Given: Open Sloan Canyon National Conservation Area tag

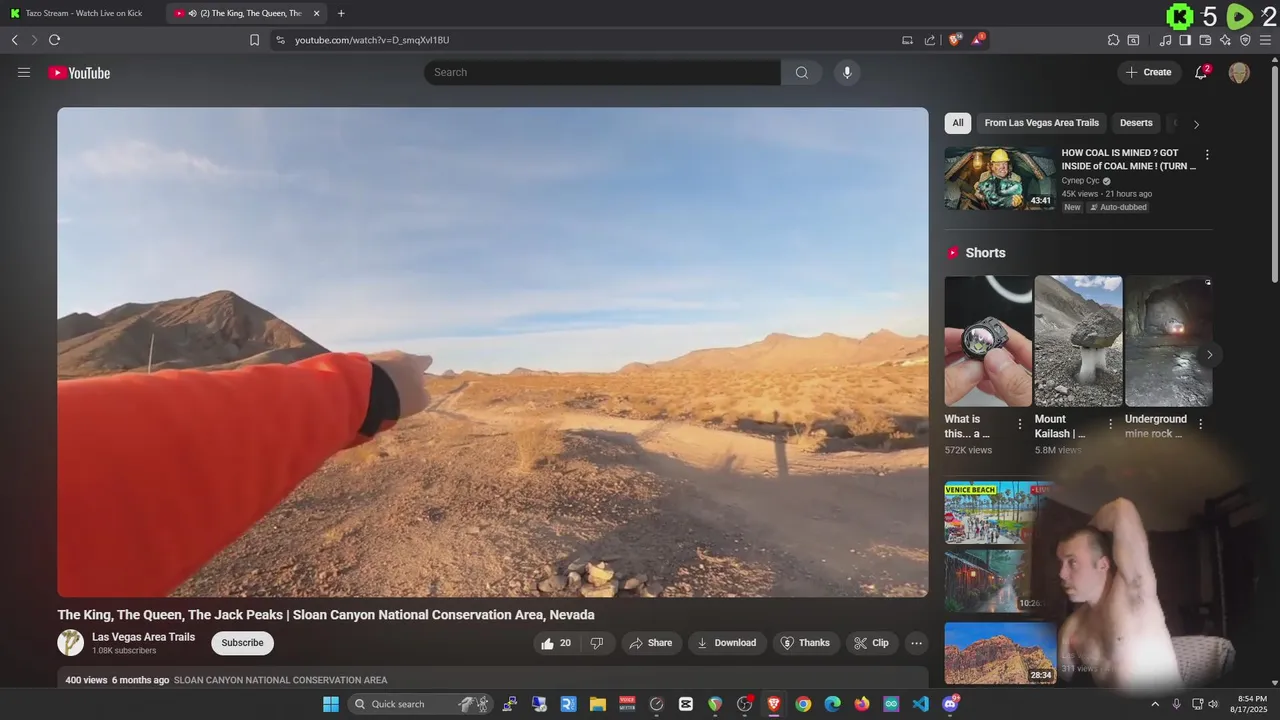Looking at the screenshot, I should [280, 680].
